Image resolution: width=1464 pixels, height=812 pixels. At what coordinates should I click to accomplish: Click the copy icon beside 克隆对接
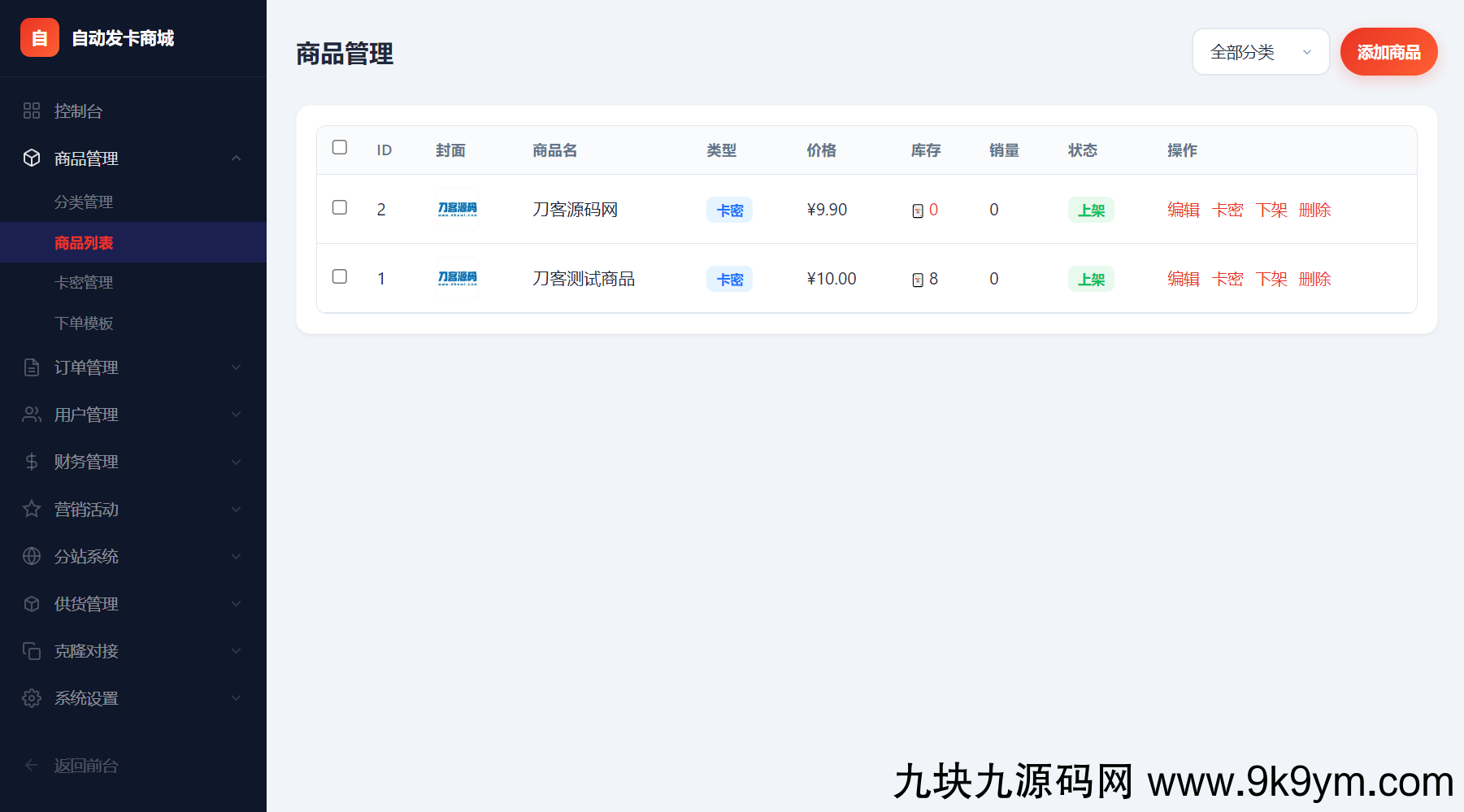[x=32, y=651]
